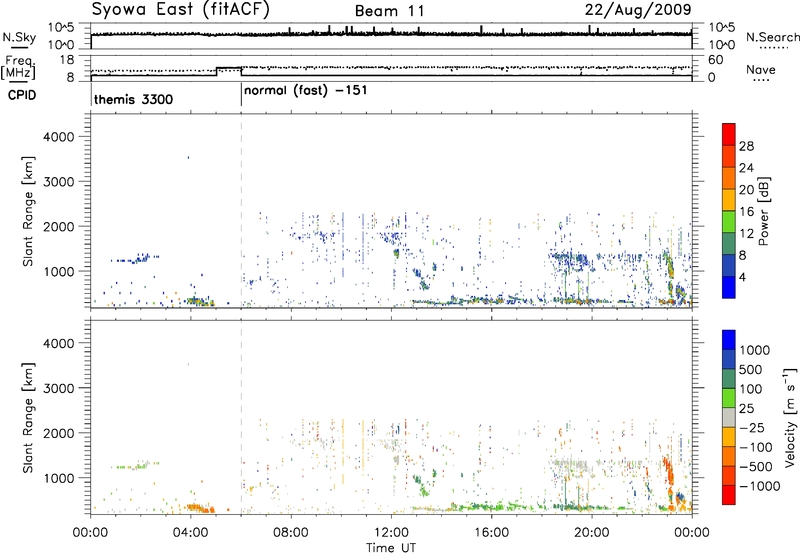
Task: Click the '1000' velocity colorbar tick label
Action: [x=754, y=350]
